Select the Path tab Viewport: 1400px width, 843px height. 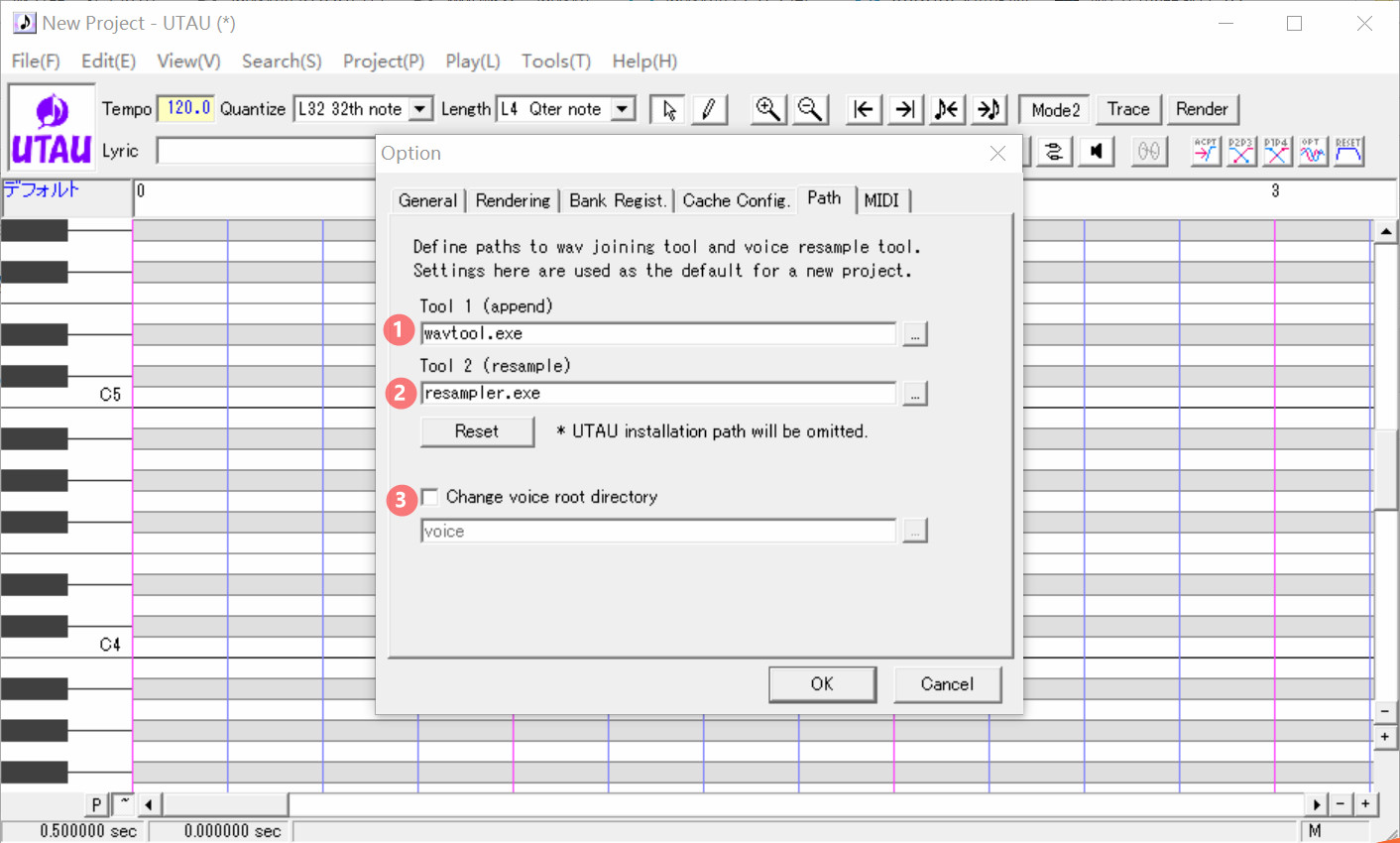(824, 198)
